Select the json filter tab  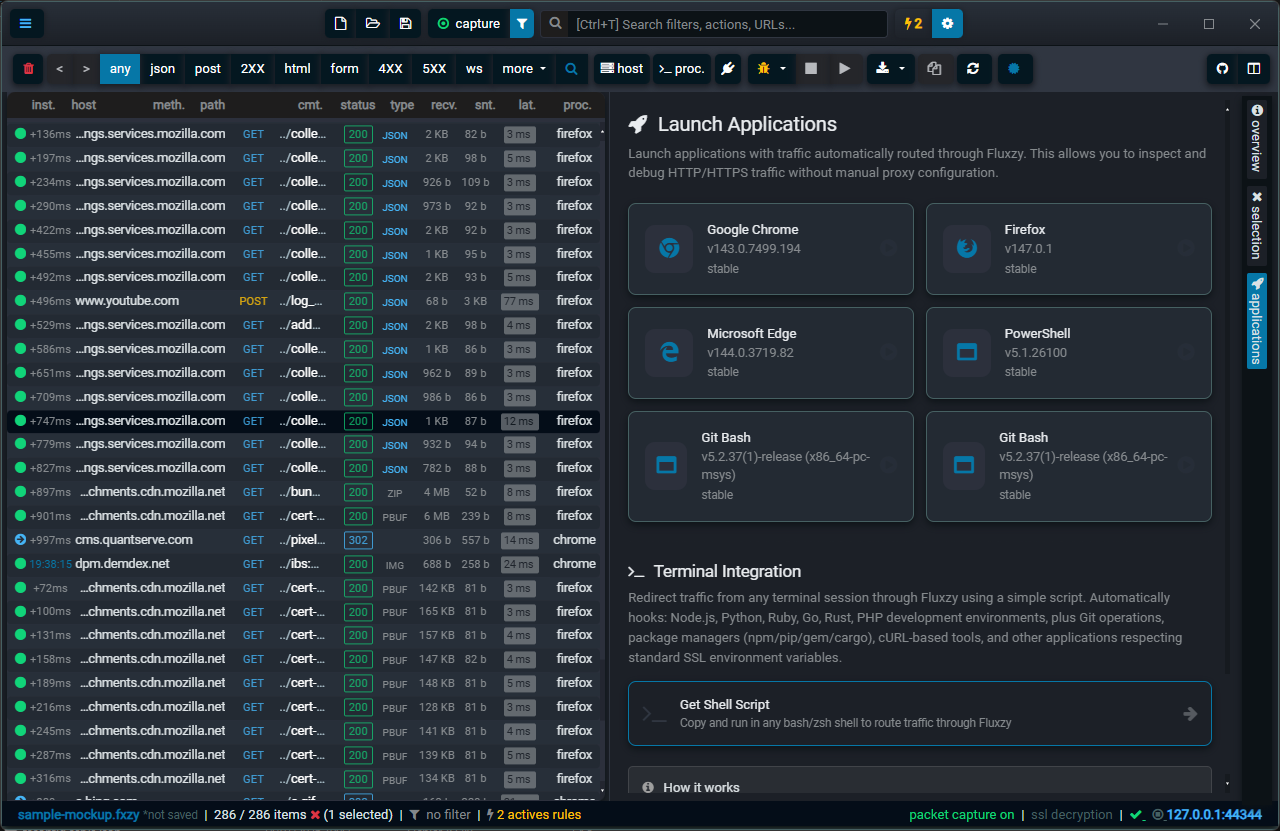pyautogui.click(x=162, y=69)
